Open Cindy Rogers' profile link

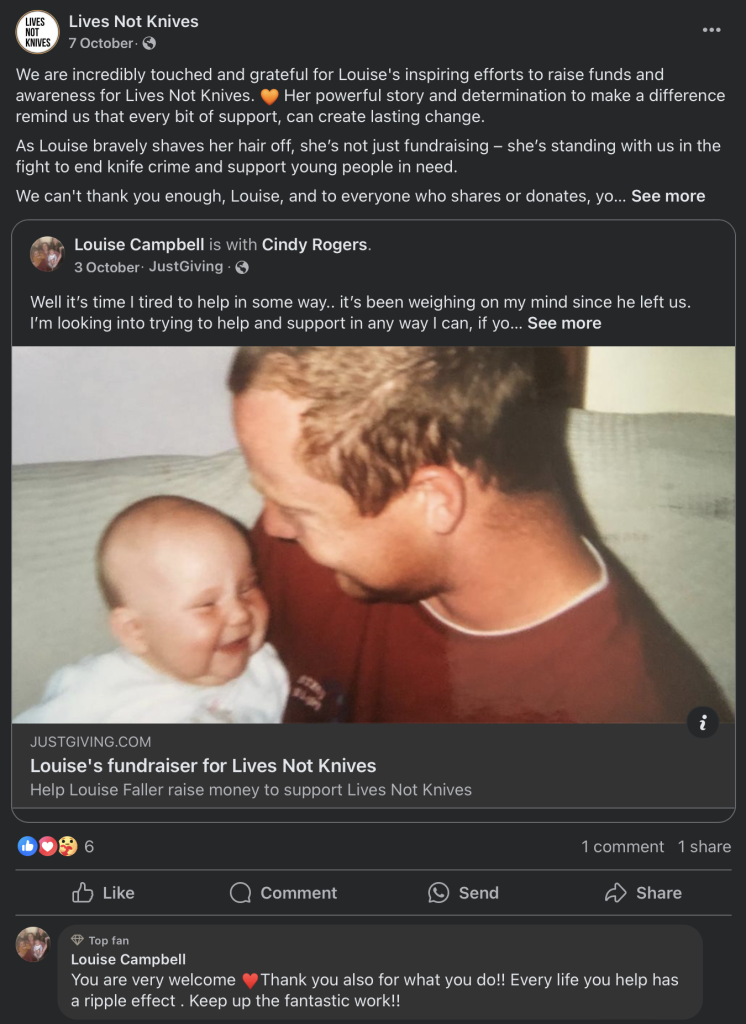click(x=314, y=245)
